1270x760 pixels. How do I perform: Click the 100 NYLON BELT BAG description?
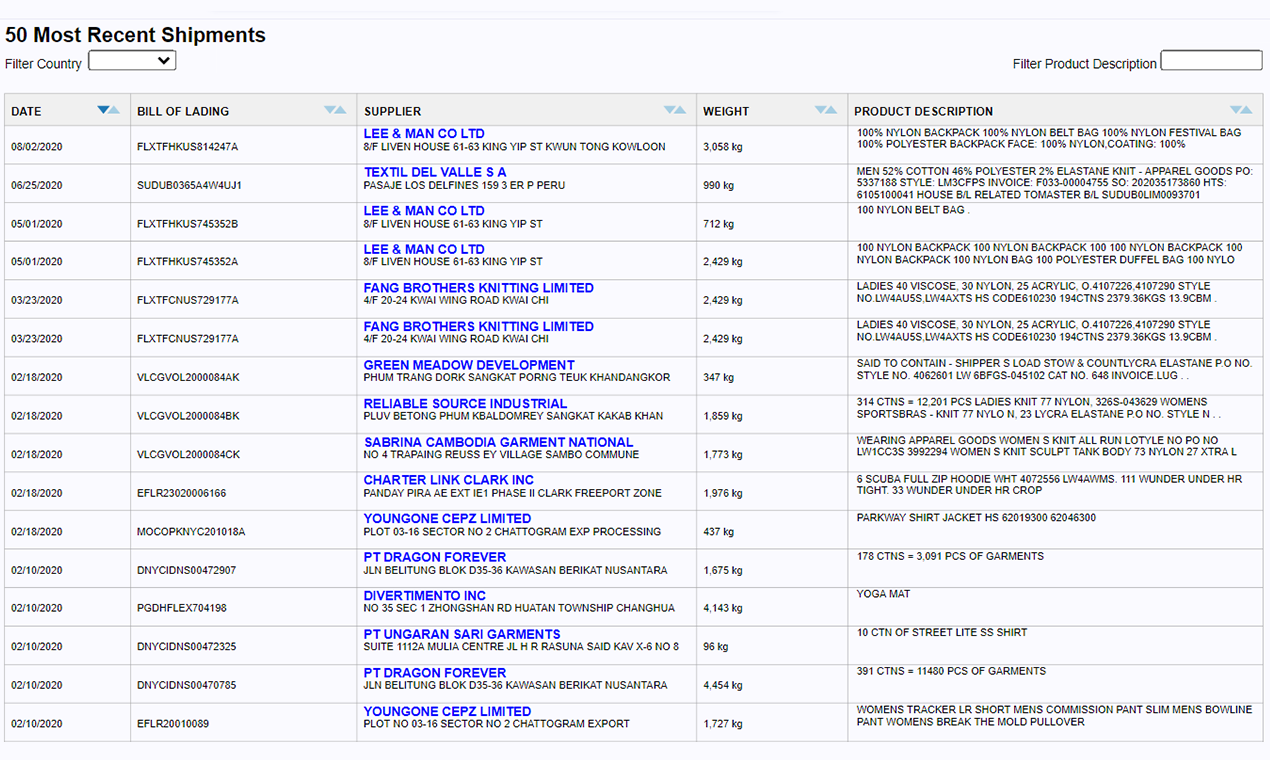click(x=913, y=211)
